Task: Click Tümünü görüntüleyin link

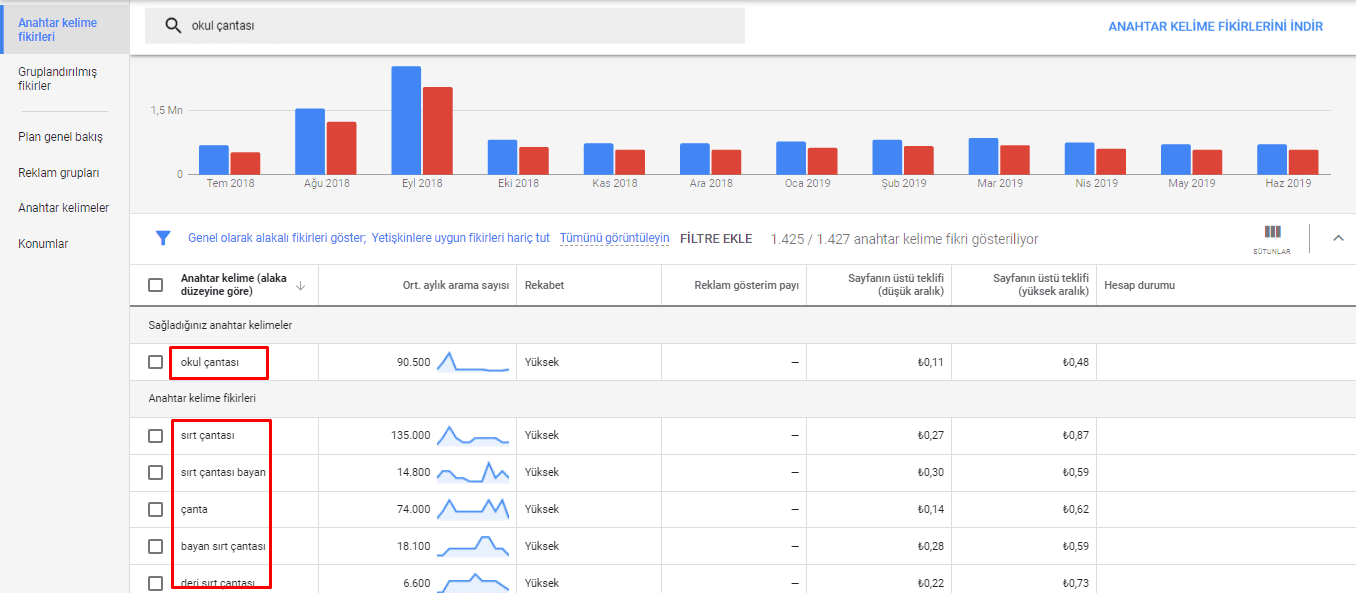Action: click(x=614, y=239)
